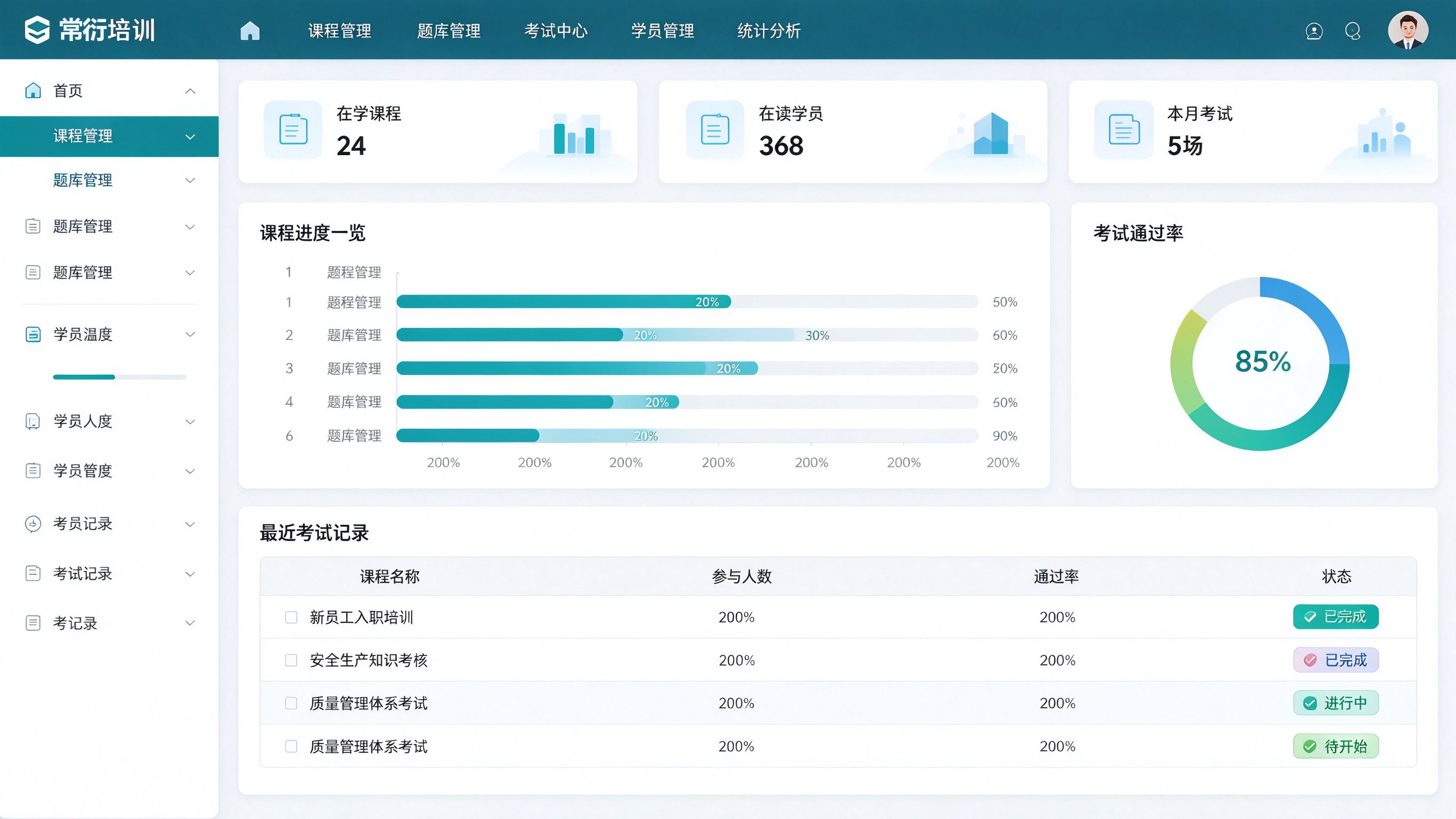Image resolution: width=1456 pixels, height=819 pixels.
Task: Tick the checkbox for 安全生产知识考核
Action: (291, 660)
